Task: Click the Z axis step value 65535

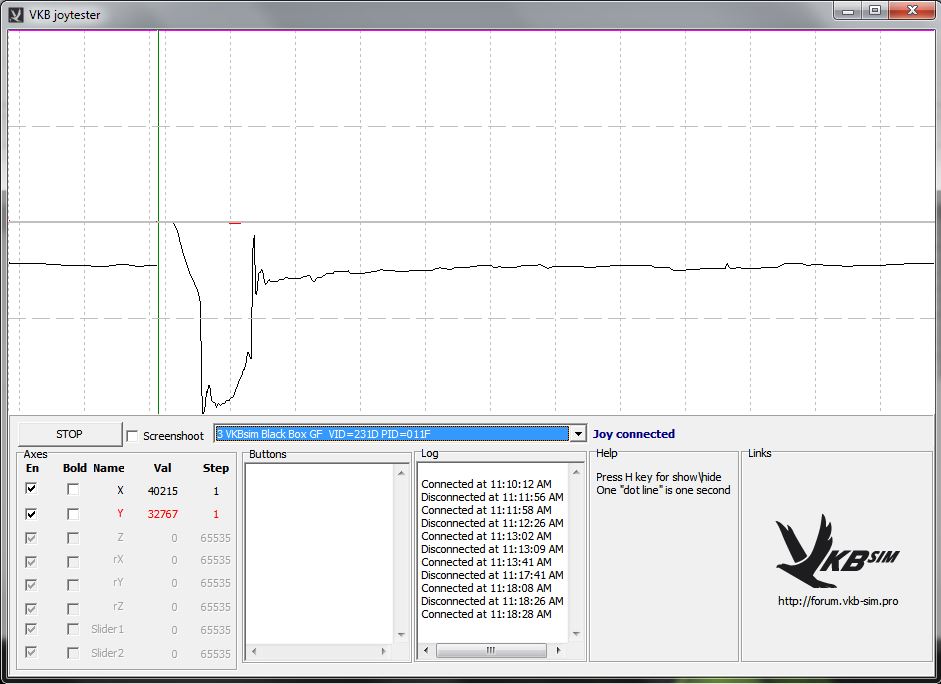Action: coord(215,538)
